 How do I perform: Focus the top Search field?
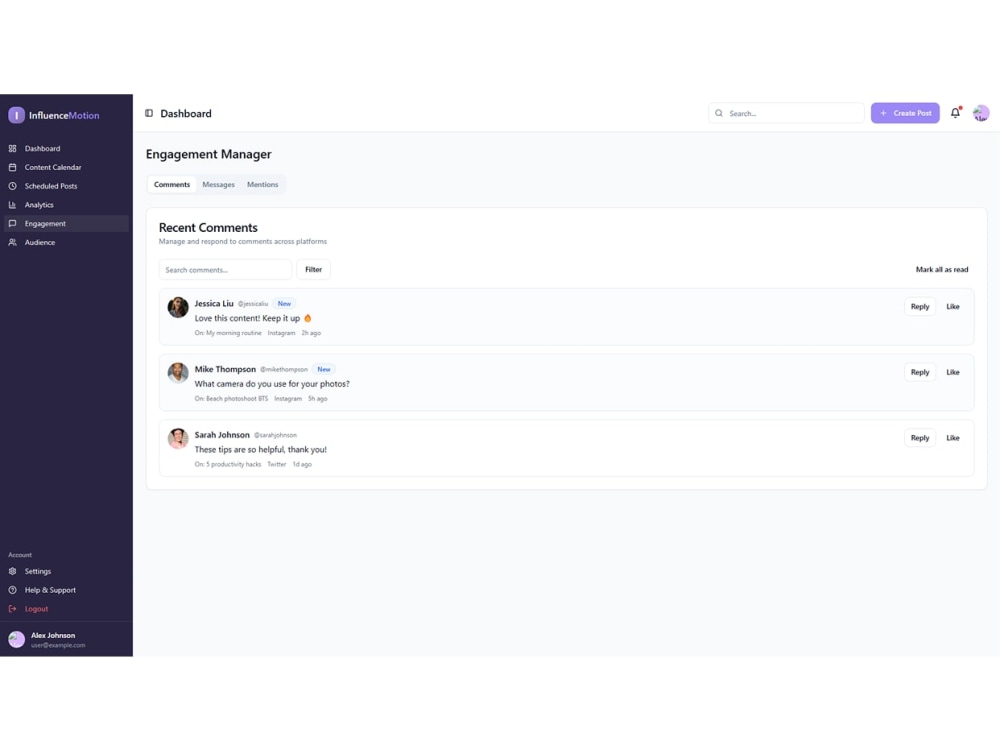786,113
